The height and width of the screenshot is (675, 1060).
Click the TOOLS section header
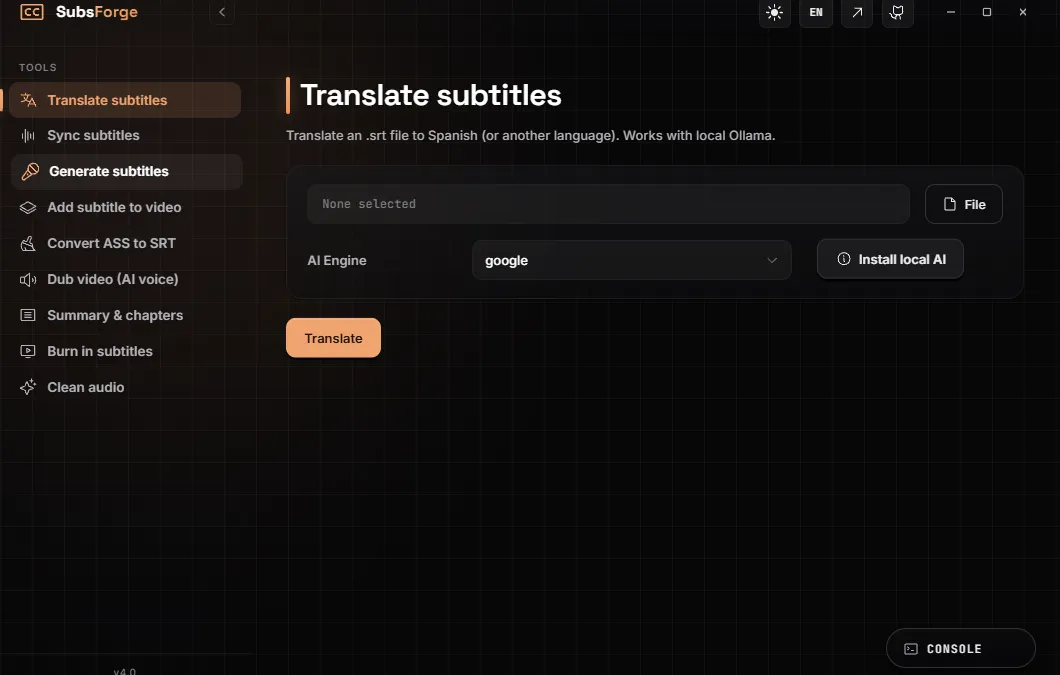point(38,68)
